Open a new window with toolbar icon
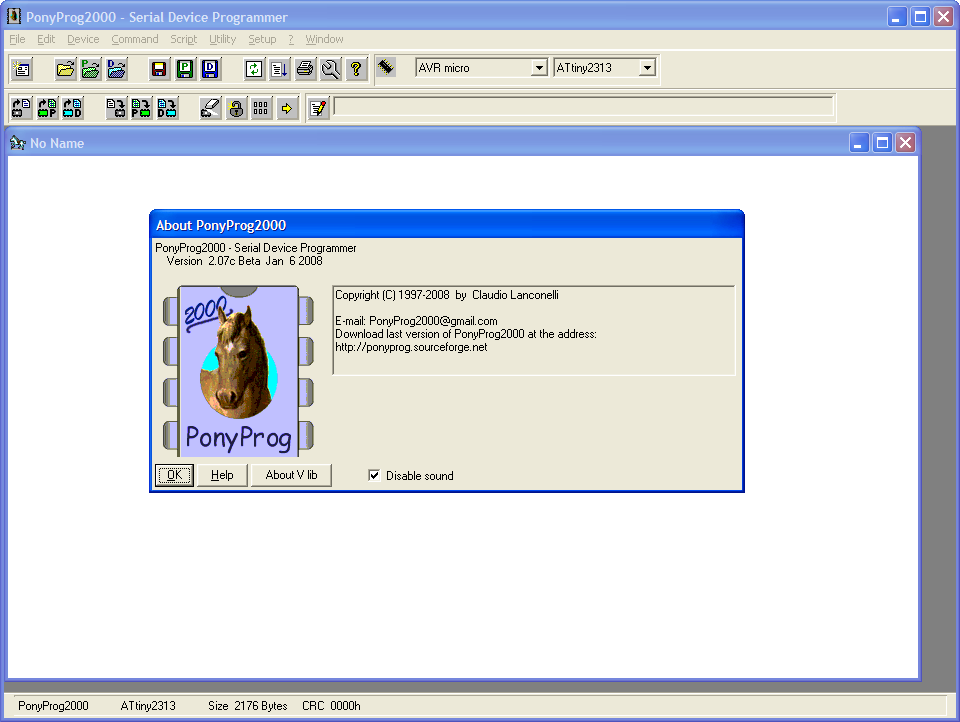The height and width of the screenshot is (722, 960). click(x=22, y=69)
